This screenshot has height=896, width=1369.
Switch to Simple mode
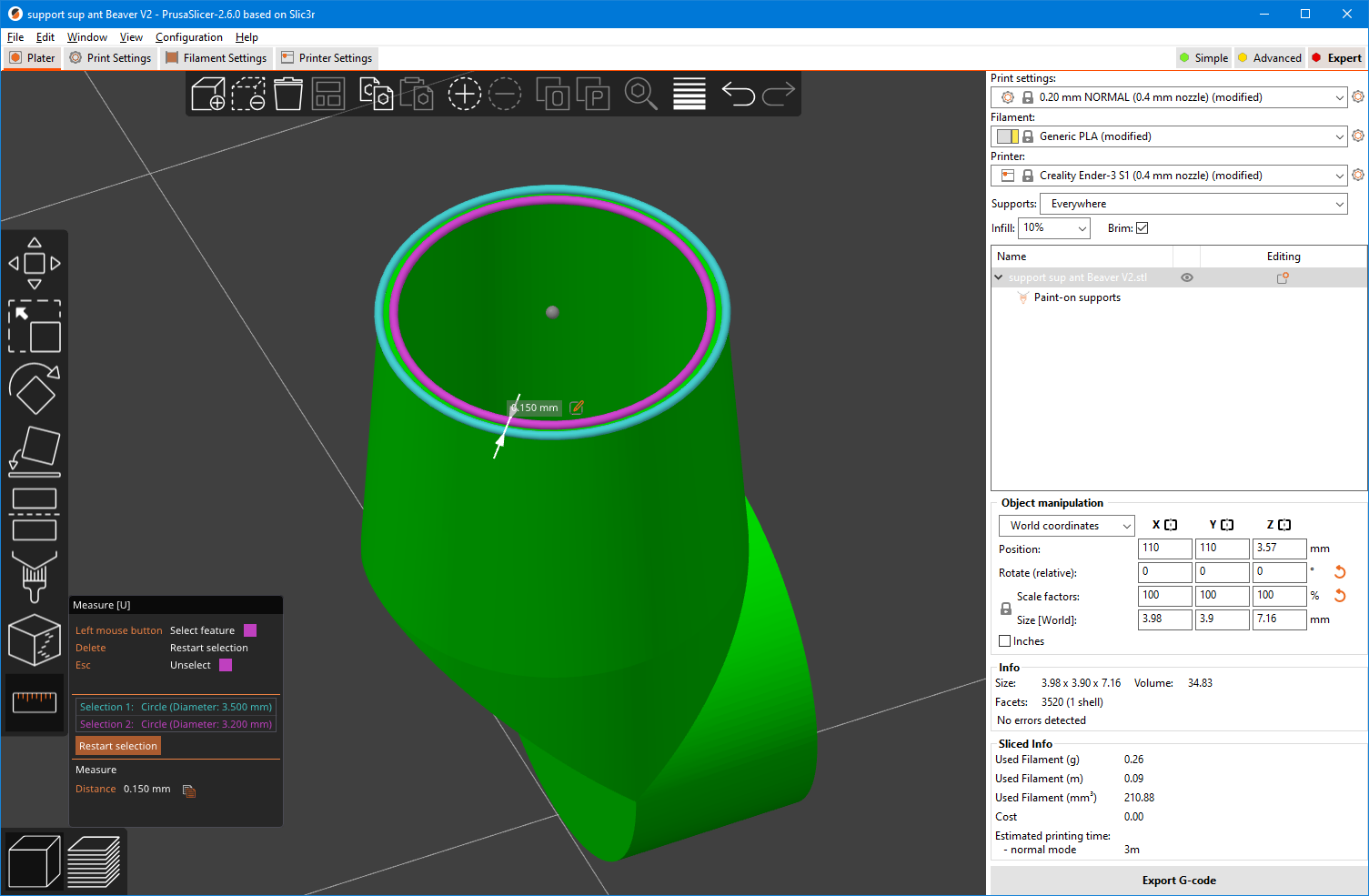coord(1203,57)
